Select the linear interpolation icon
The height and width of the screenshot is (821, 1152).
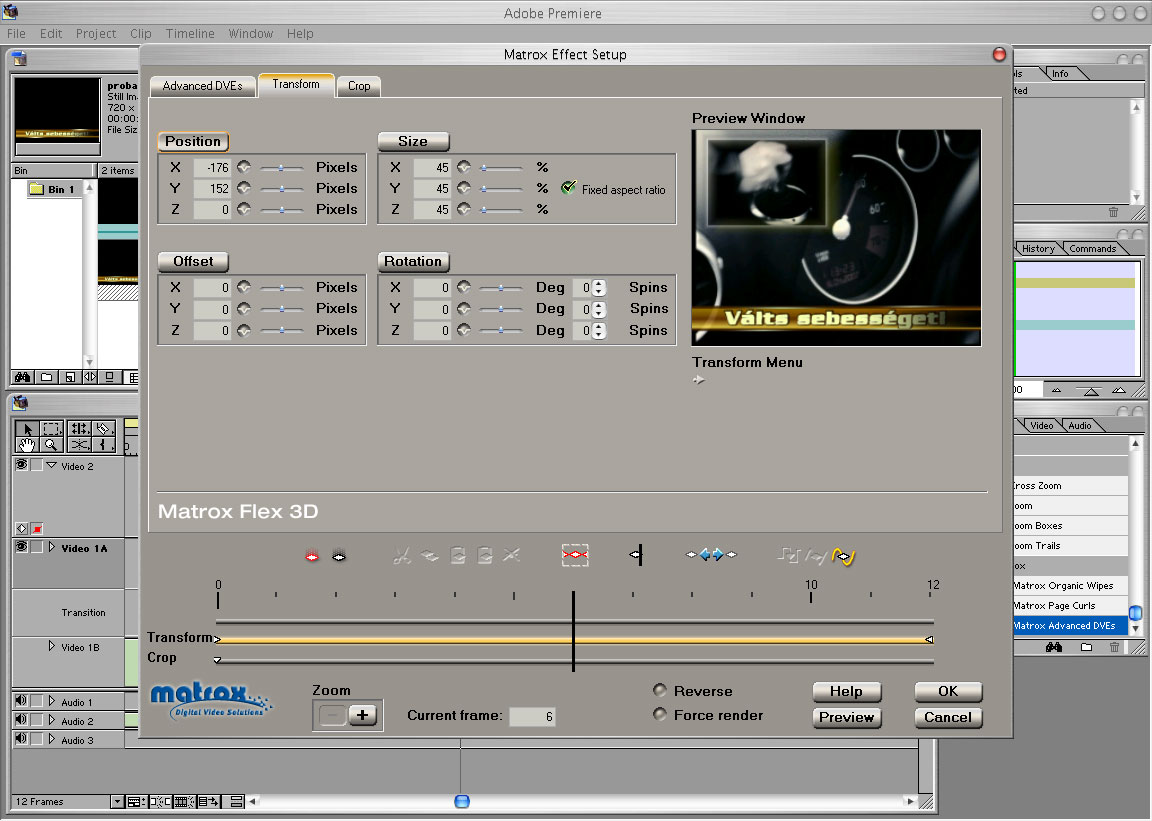[x=816, y=556]
